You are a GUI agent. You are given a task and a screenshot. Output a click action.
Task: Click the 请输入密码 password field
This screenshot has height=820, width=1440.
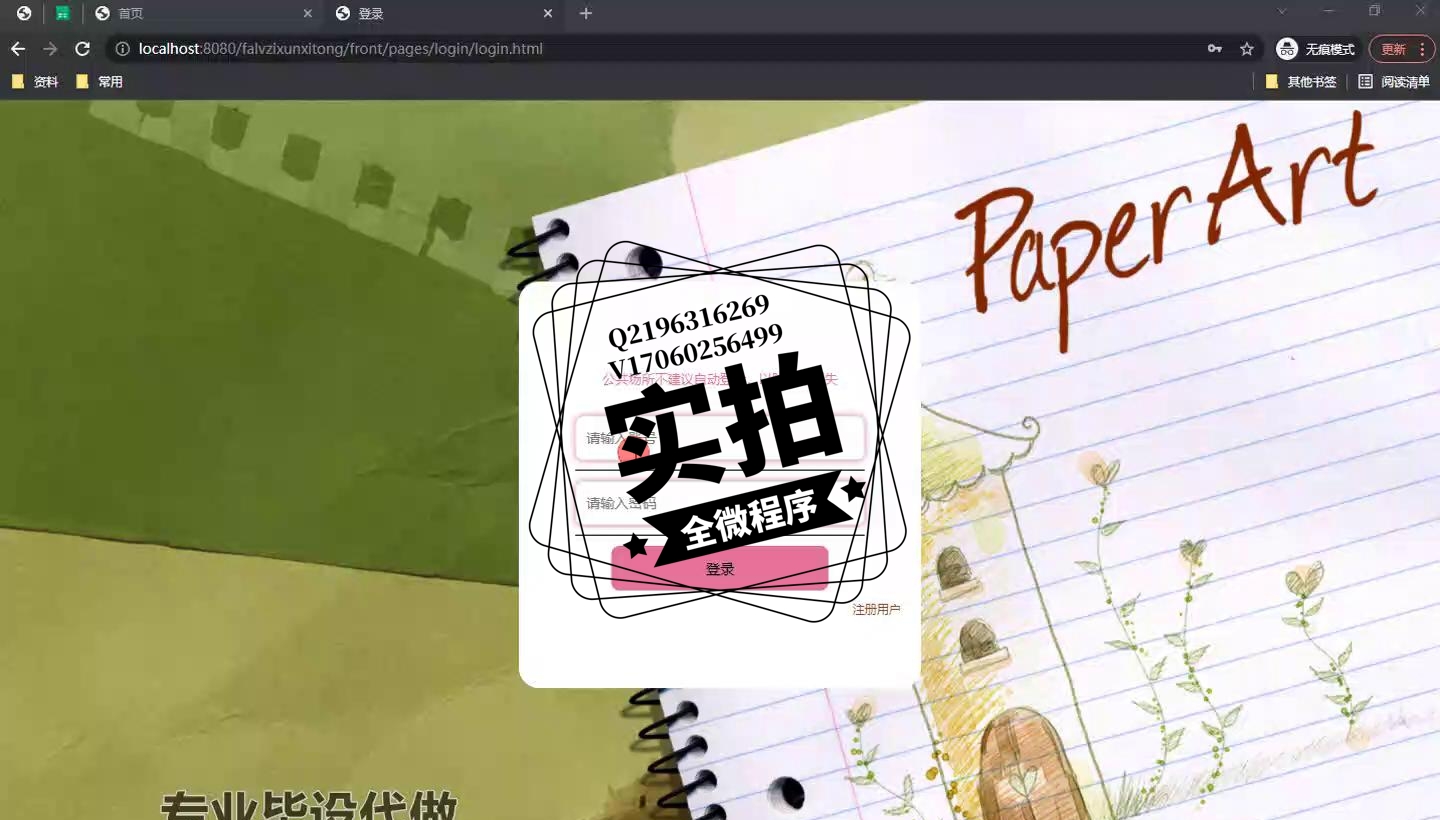click(720, 503)
